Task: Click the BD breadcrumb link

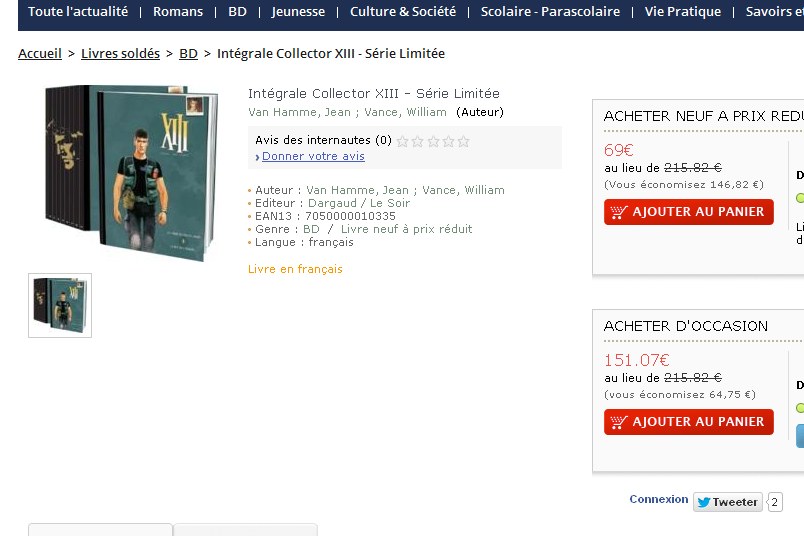Action: point(188,53)
